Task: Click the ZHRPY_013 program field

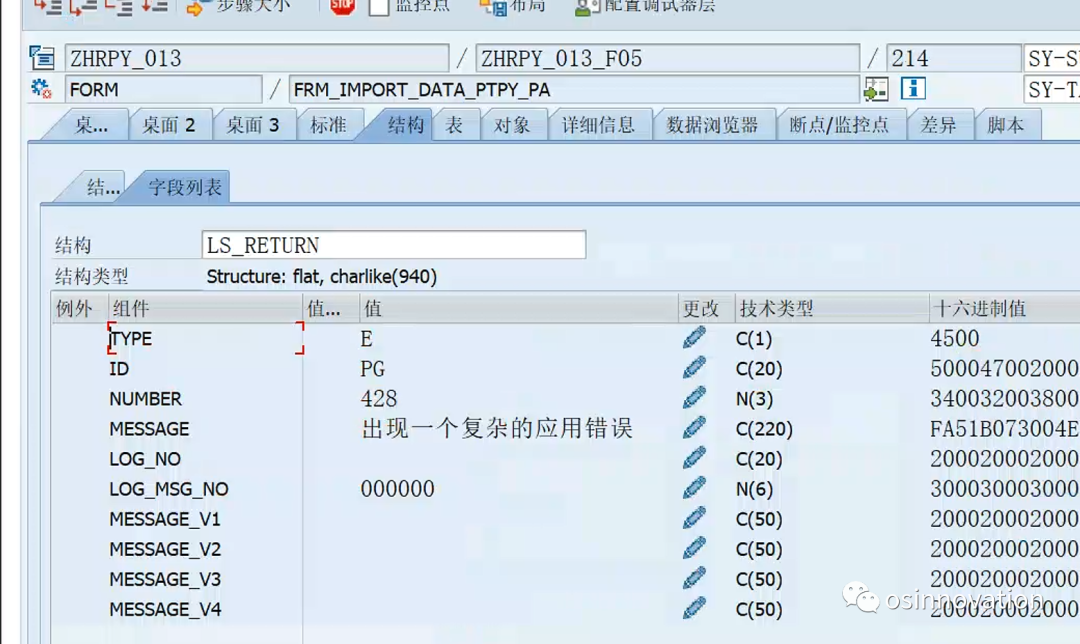Action: click(257, 59)
